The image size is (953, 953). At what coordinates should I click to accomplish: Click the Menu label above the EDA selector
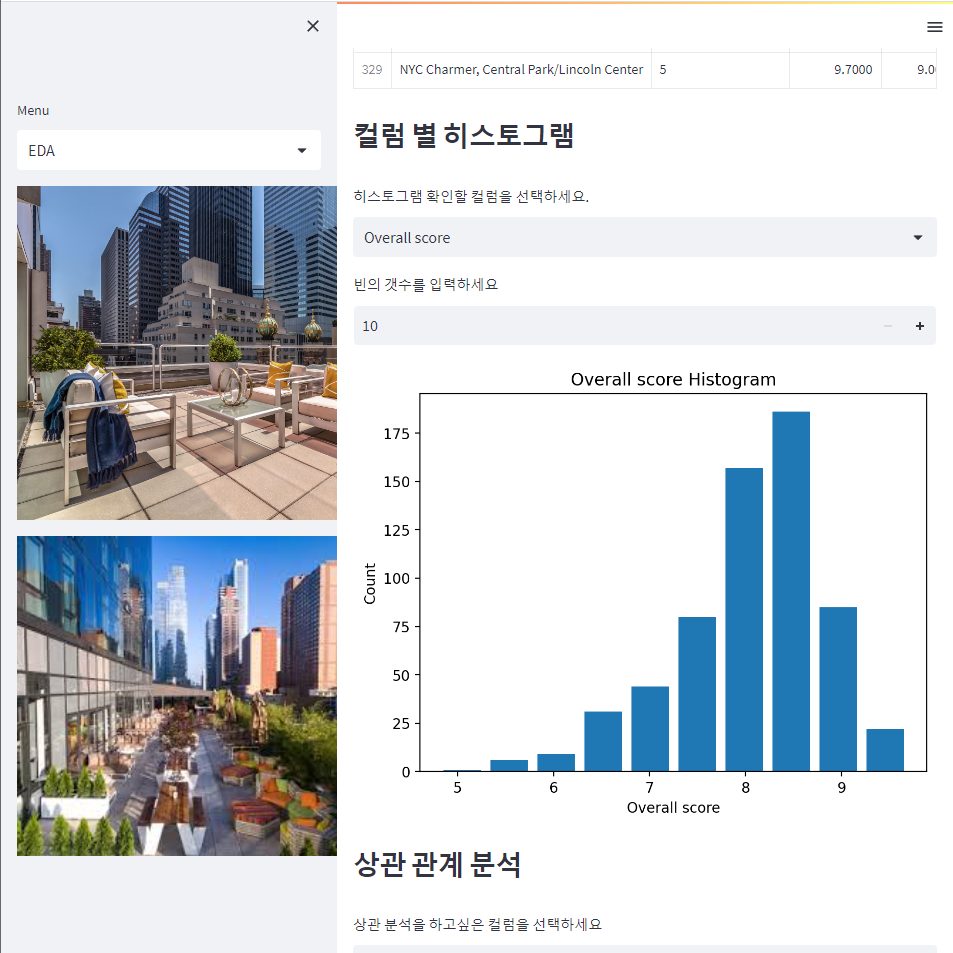33,110
